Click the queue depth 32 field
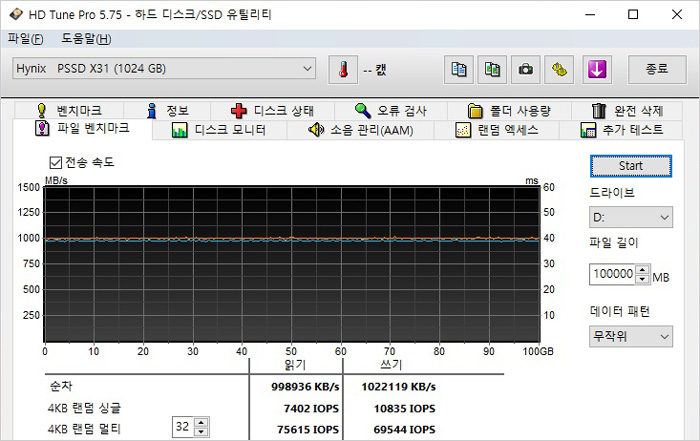 [183, 427]
